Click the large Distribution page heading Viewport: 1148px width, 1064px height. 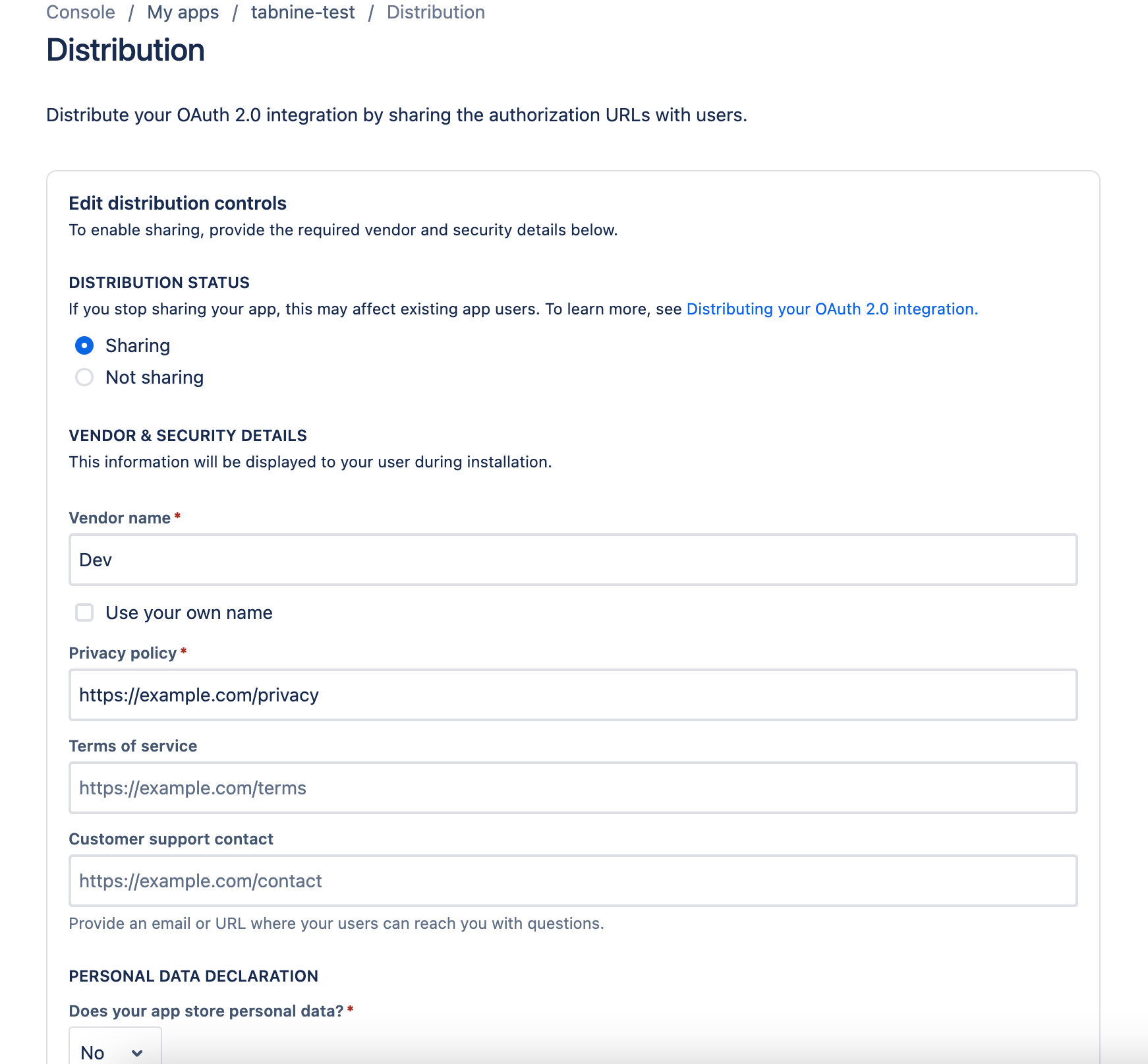(125, 50)
